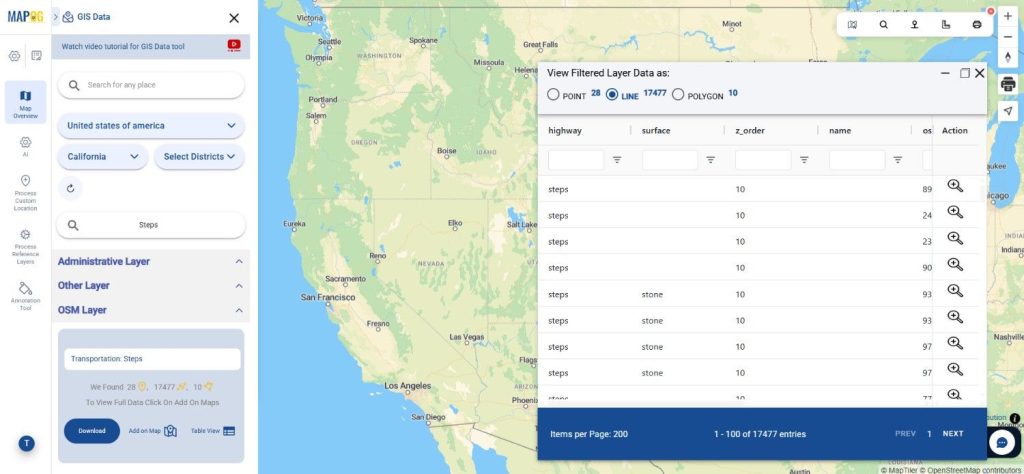Close the GIS Data panel
Image resolution: width=1024 pixels, height=474 pixels.
(x=234, y=18)
